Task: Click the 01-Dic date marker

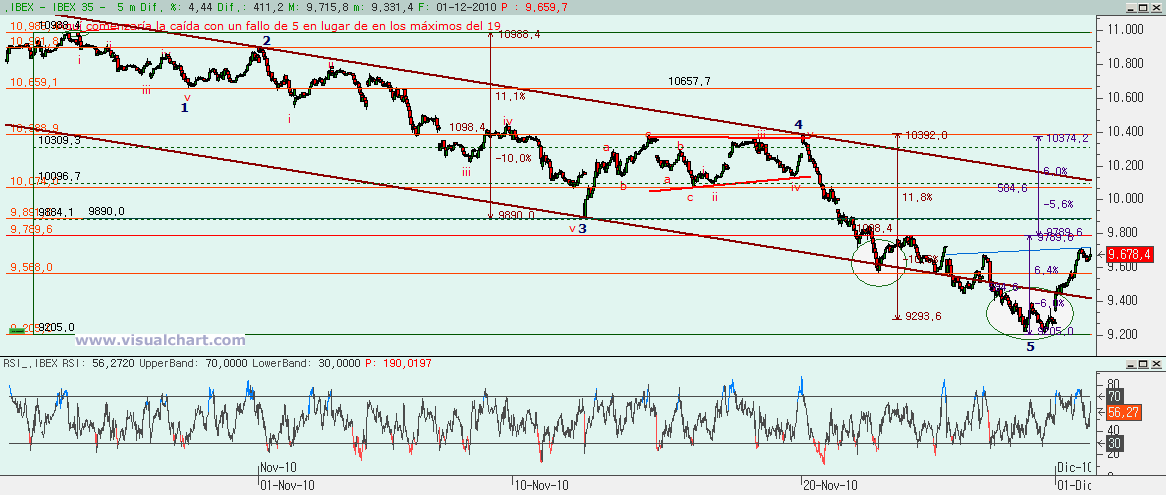Action: pyautogui.click(x=1074, y=485)
